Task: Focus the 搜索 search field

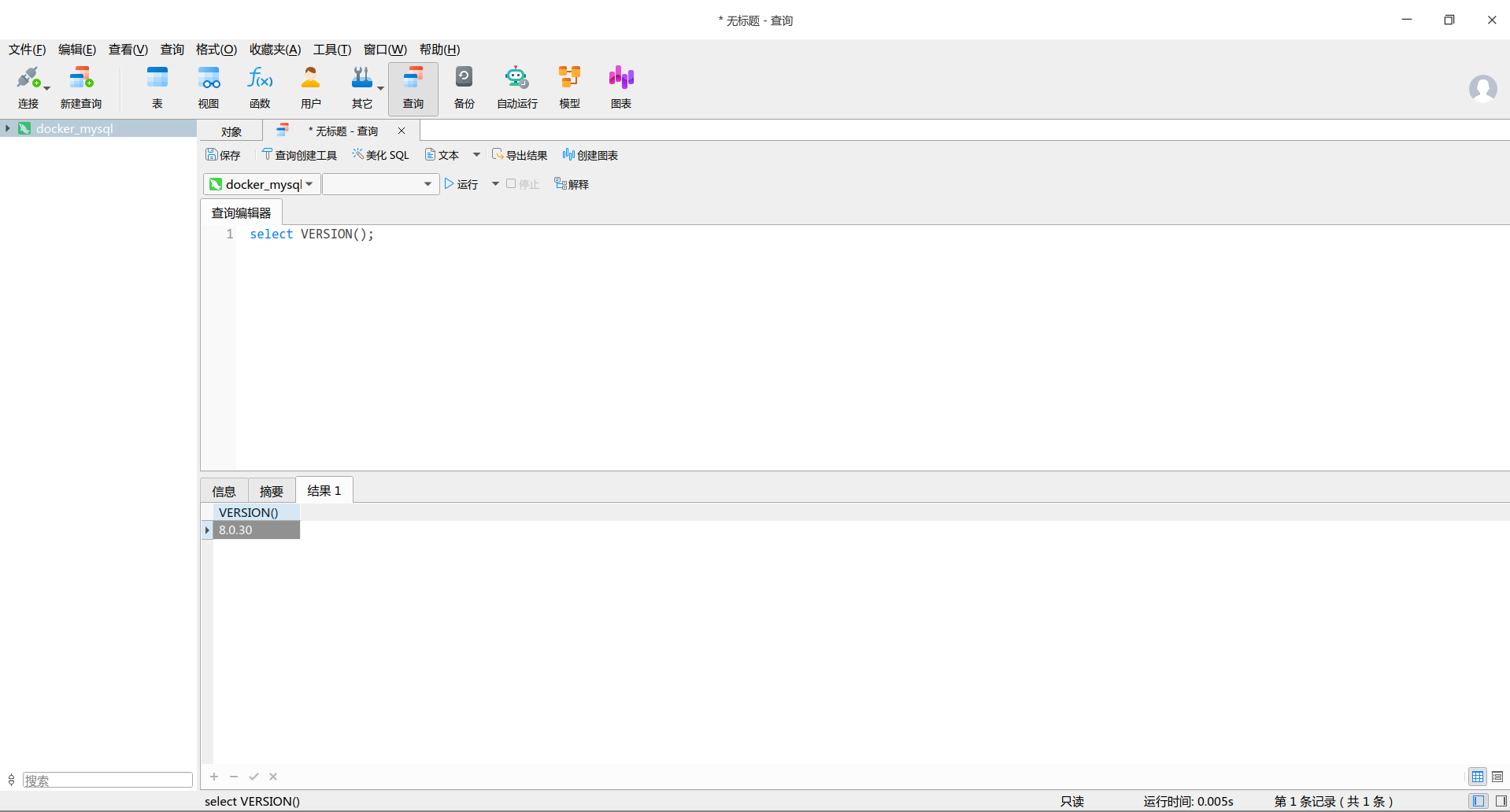Action: pyautogui.click(x=108, y=780)
